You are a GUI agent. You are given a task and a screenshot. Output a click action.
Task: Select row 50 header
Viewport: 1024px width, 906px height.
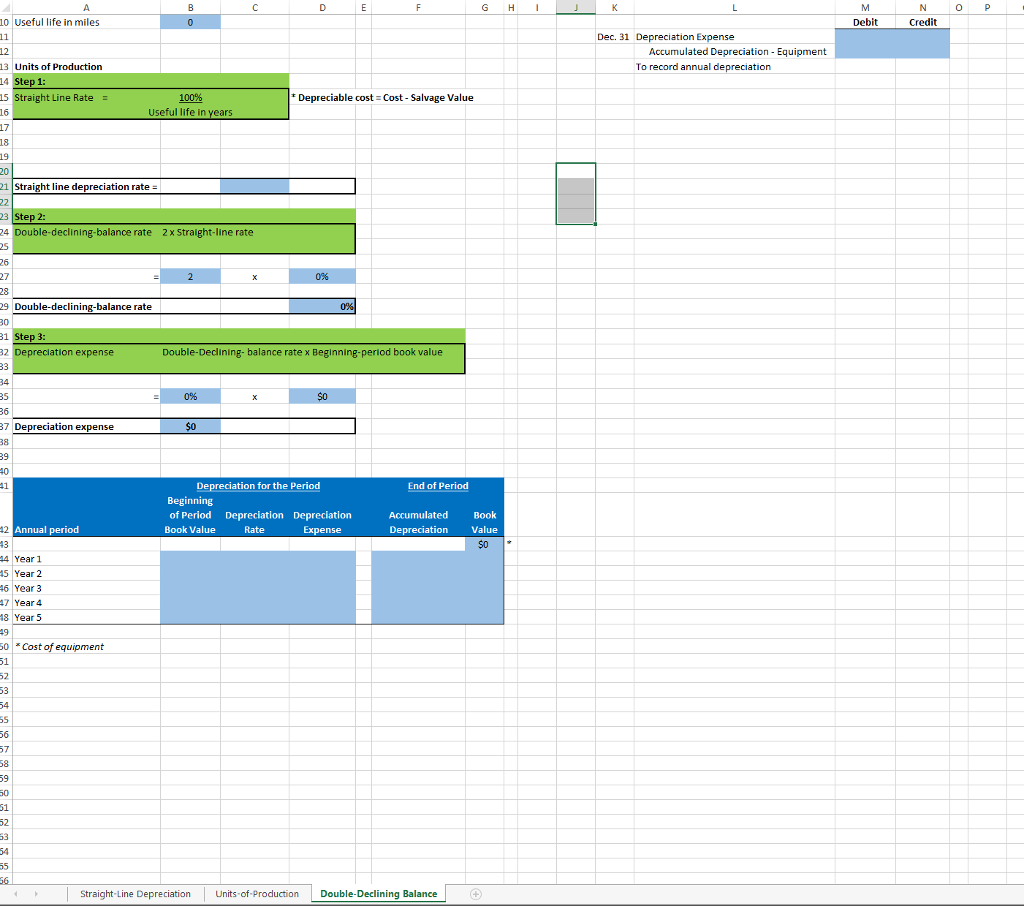(x=5, y=647)
